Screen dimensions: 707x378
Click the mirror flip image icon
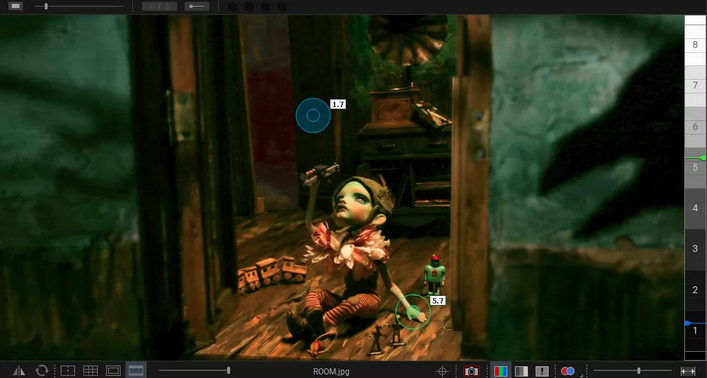pyautogui.click(x=19, y=371)
